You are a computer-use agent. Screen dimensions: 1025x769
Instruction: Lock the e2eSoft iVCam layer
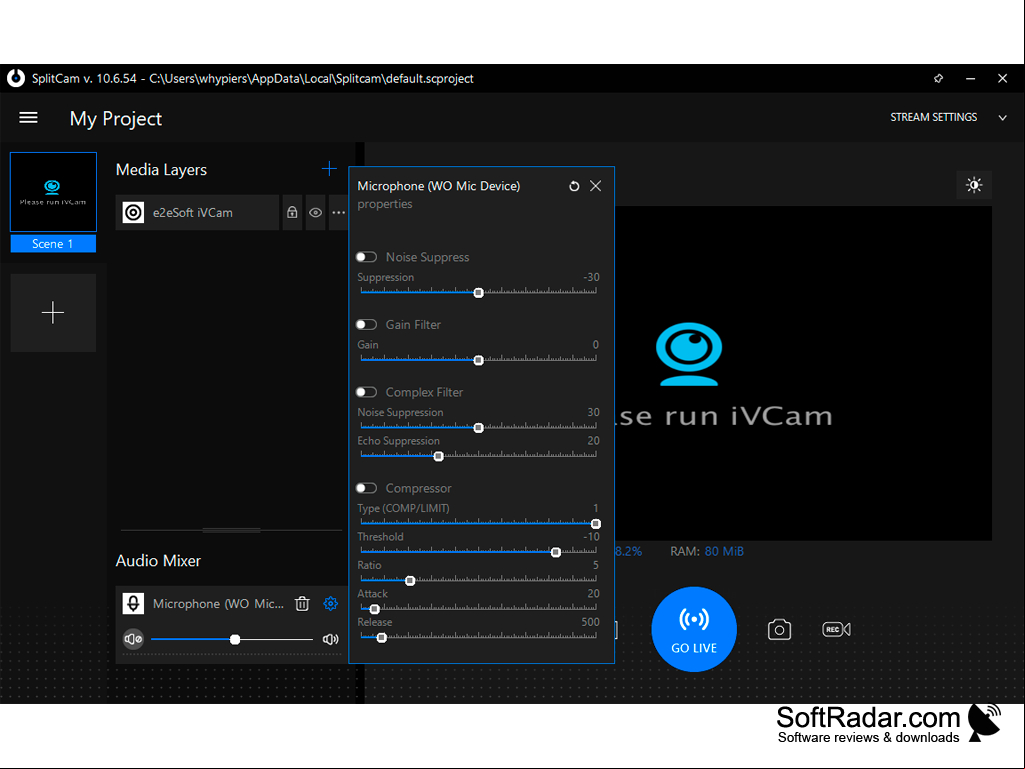[292, 213]
